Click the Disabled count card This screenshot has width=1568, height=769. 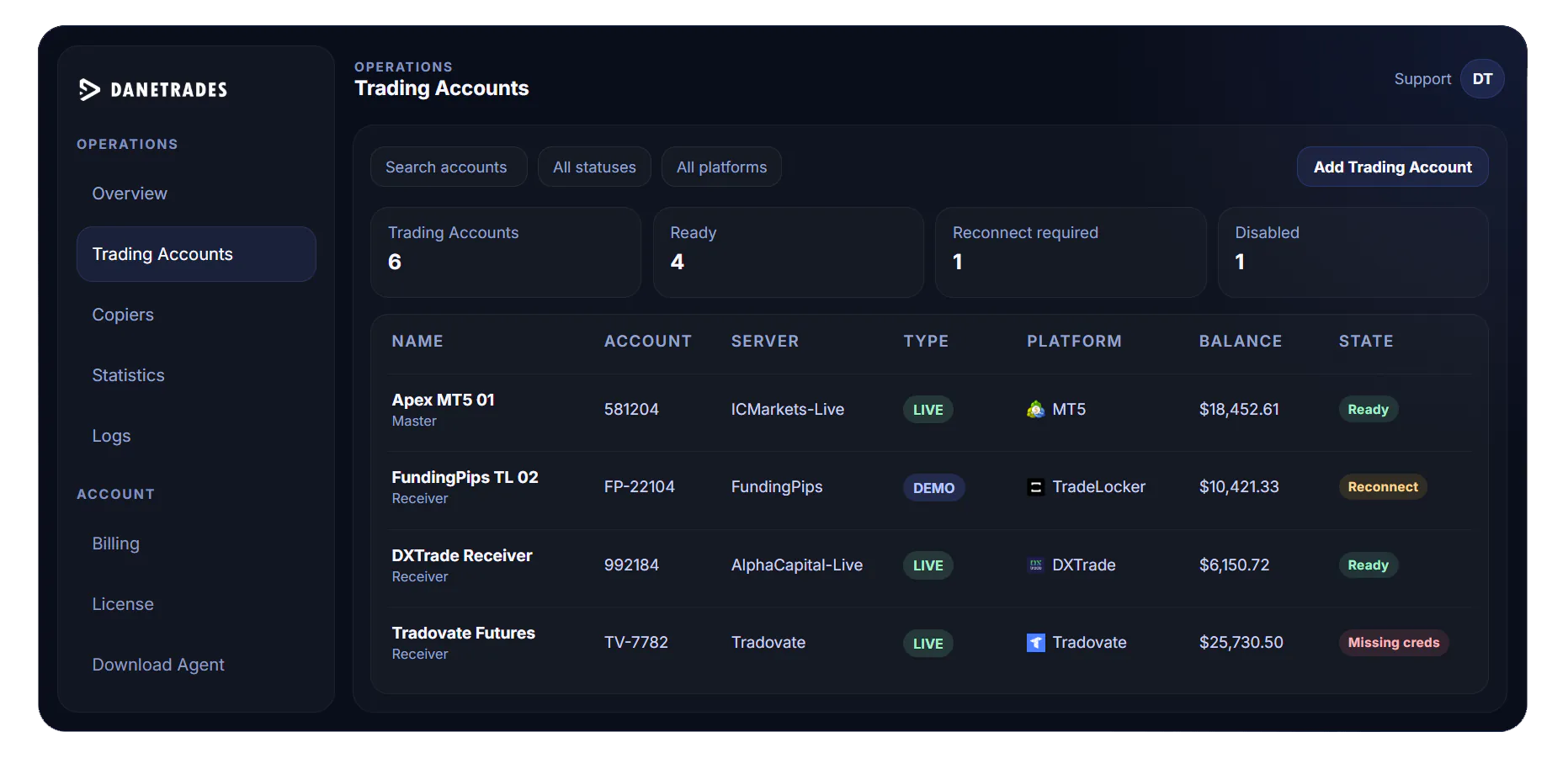1353,252
